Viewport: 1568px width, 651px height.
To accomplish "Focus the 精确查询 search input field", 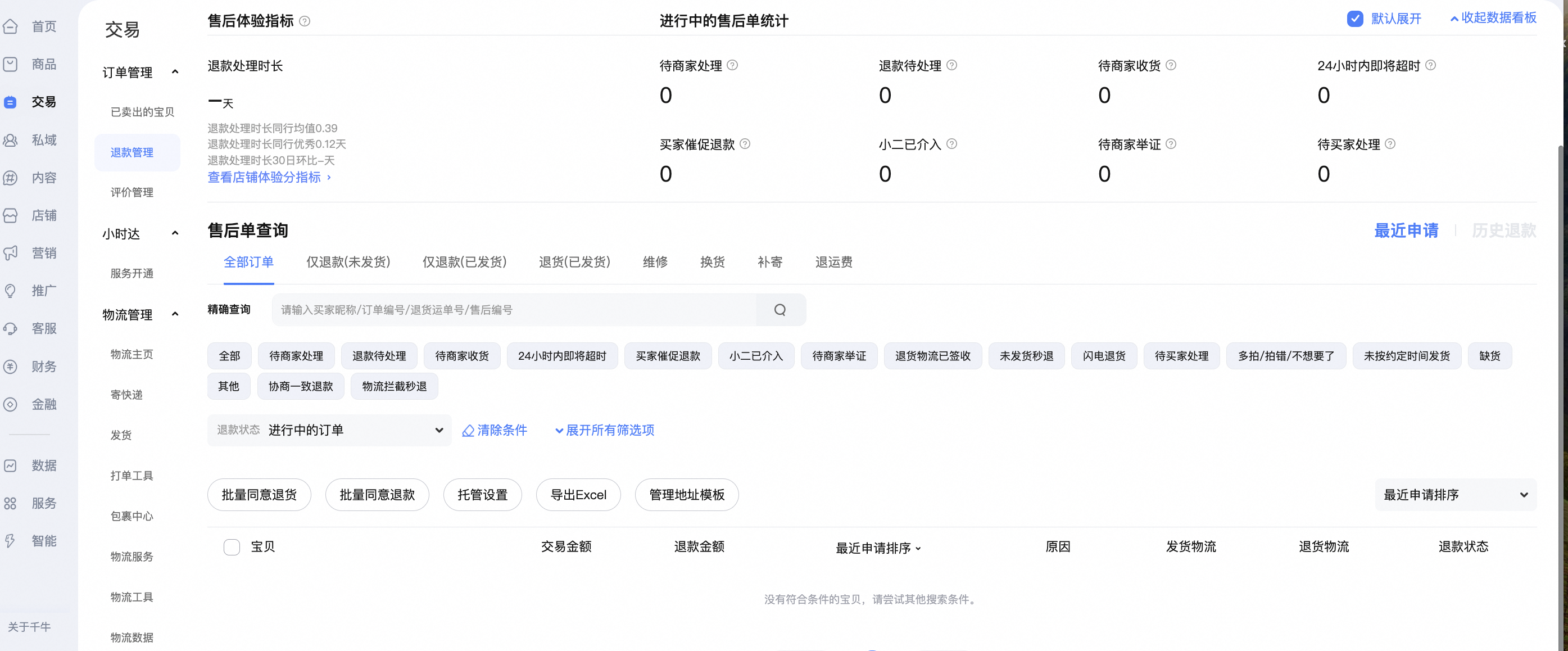I will point(514,310).
